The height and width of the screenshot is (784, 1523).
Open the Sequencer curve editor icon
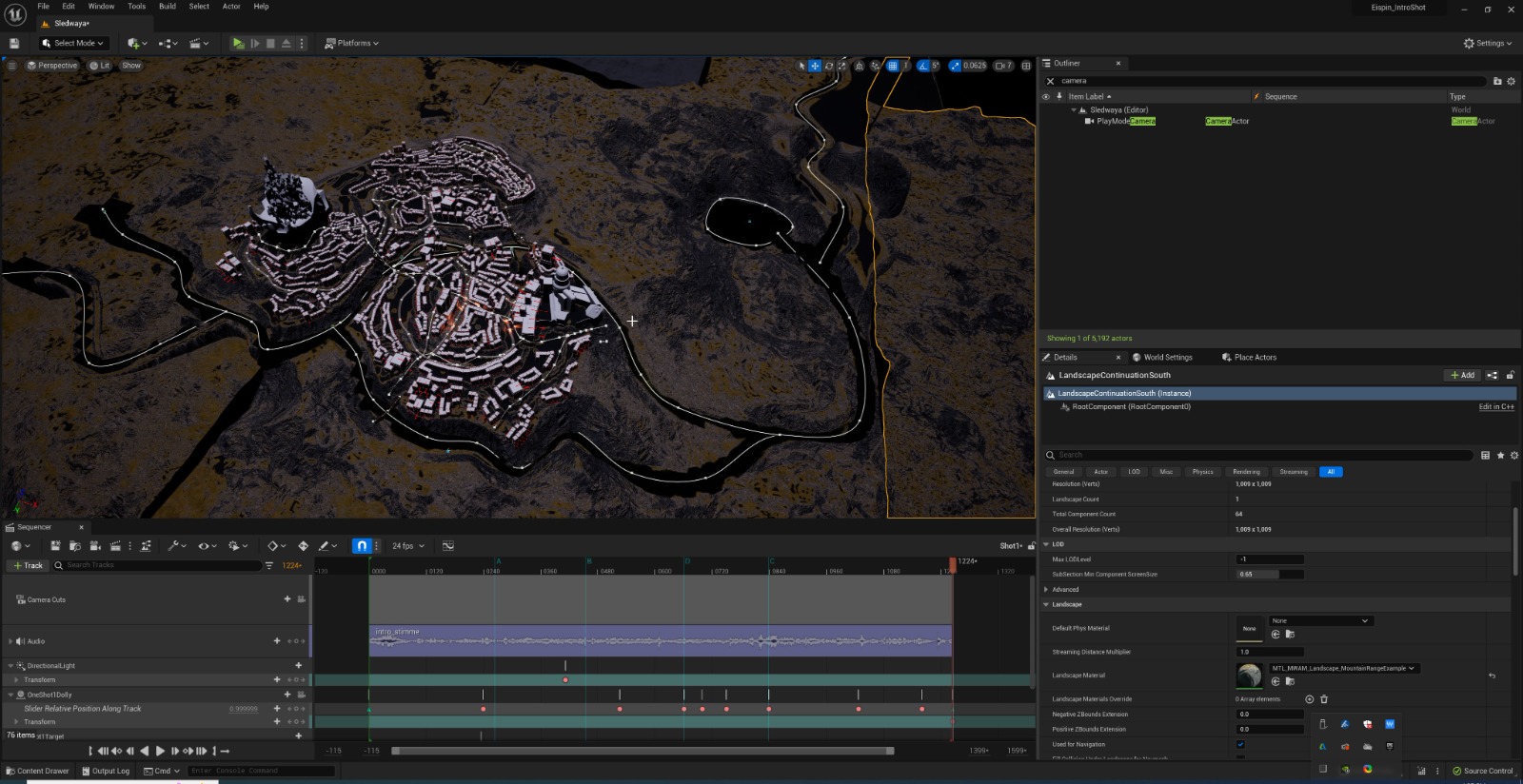[448, 546]
